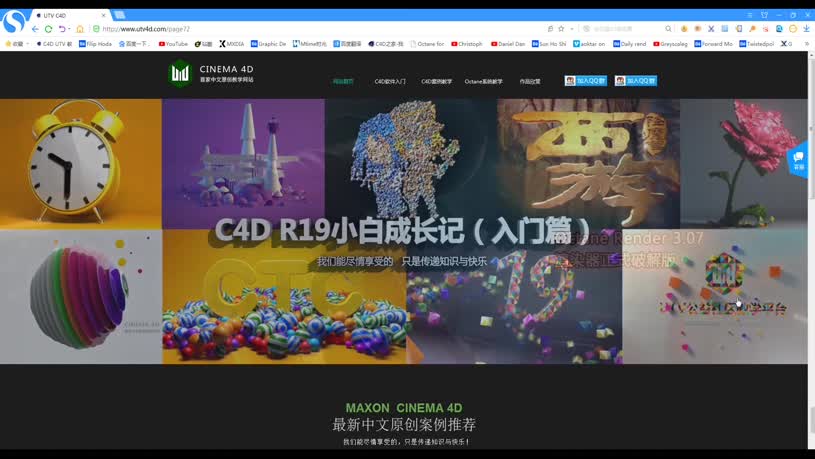Open the C4D case tutorials menu item

(437, 82)
